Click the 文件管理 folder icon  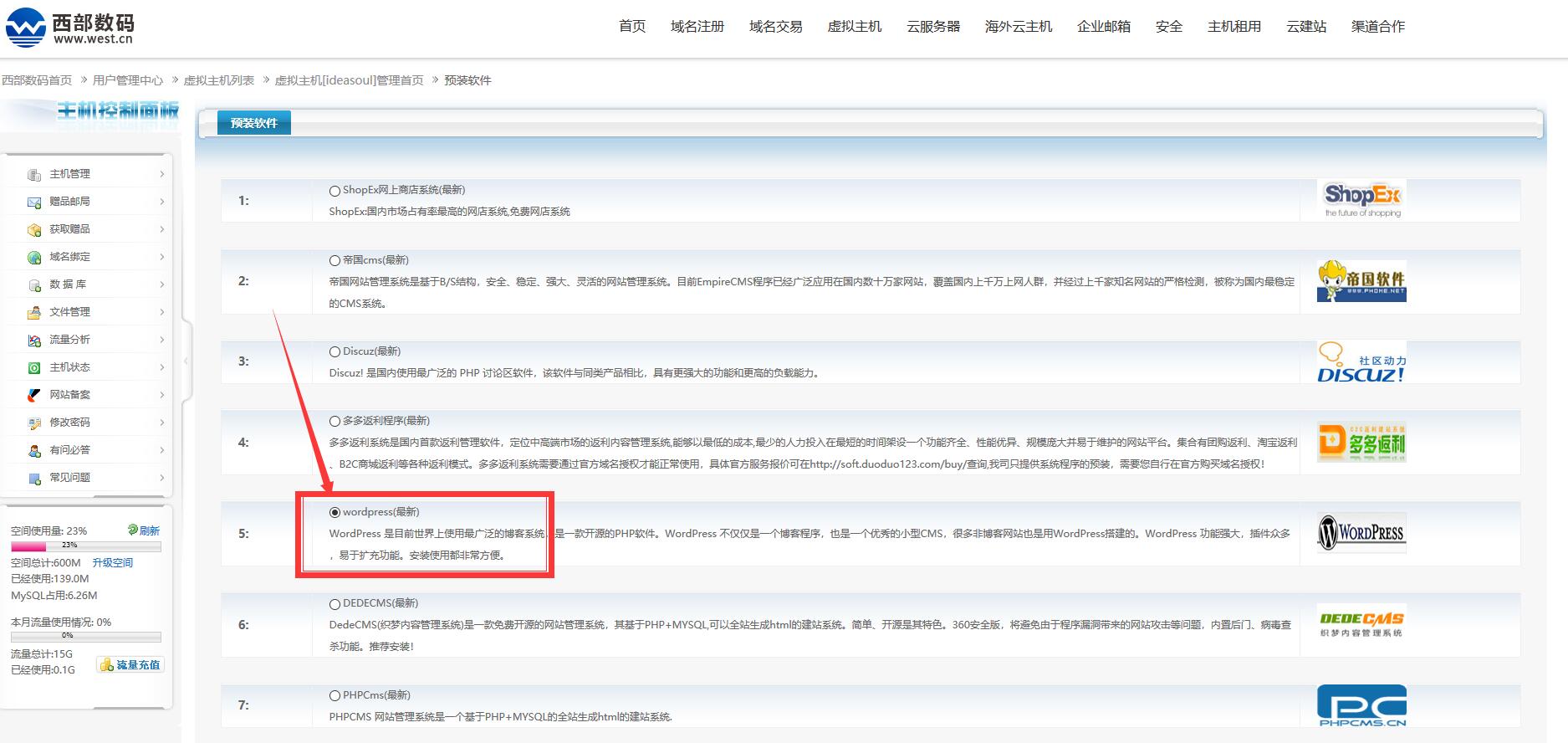(x=34, y=312)
